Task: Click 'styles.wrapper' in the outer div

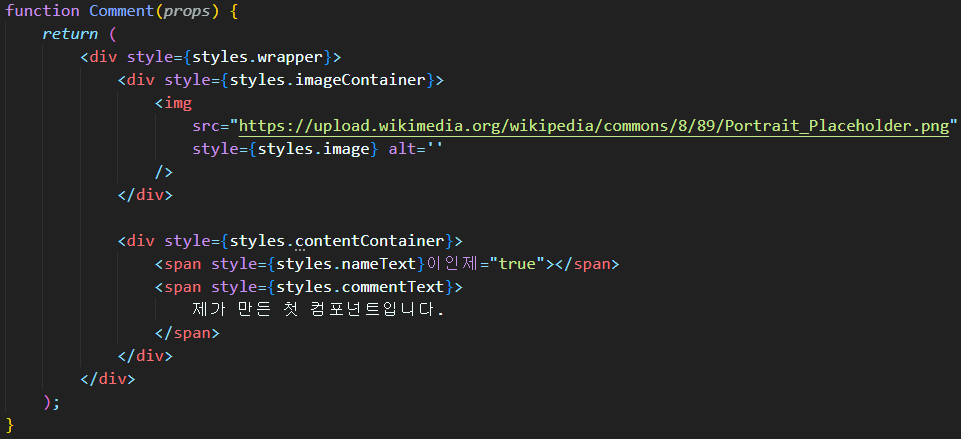Action: click(x=257, y=57)
